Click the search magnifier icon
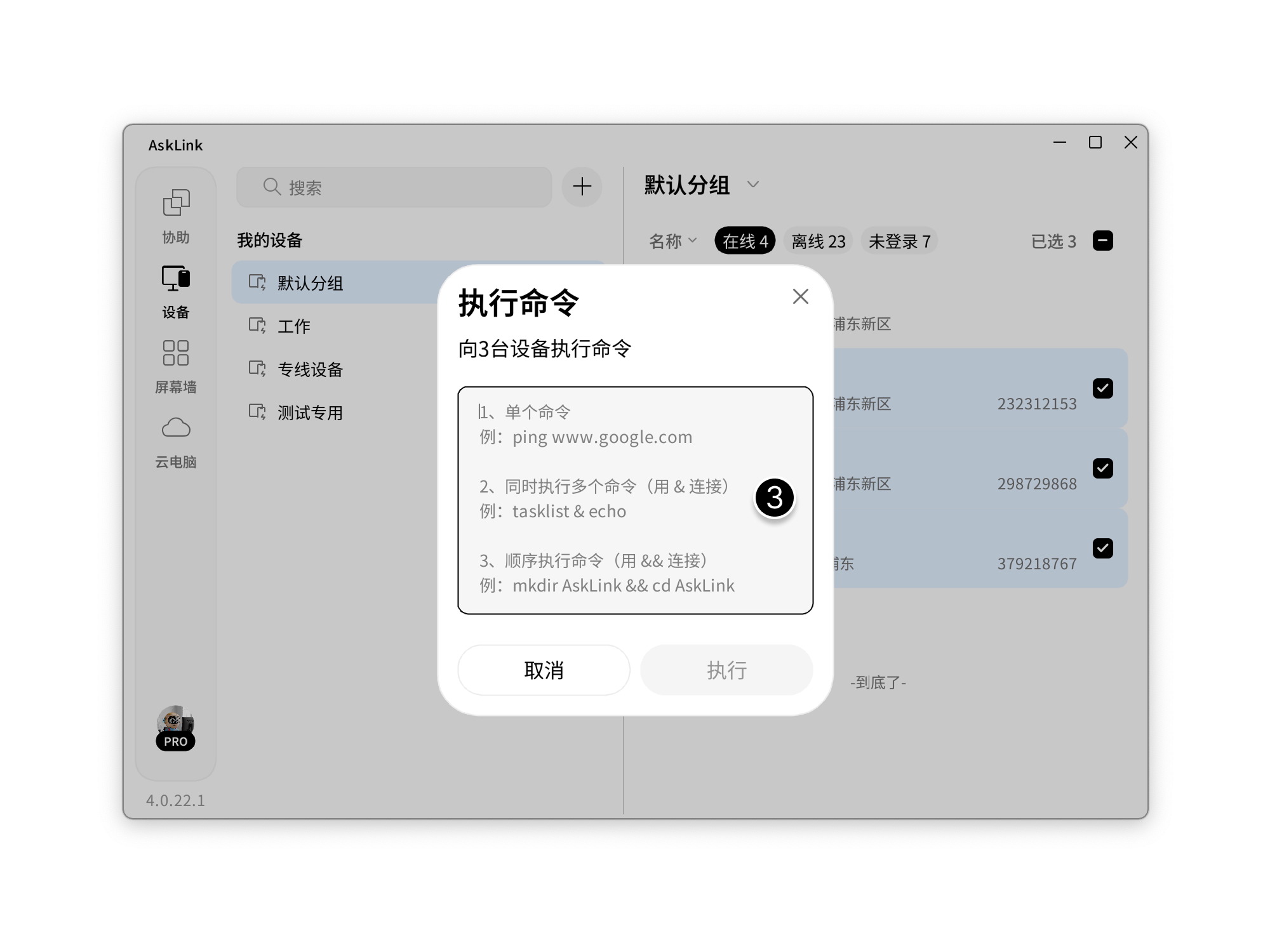 pos(272,186)
